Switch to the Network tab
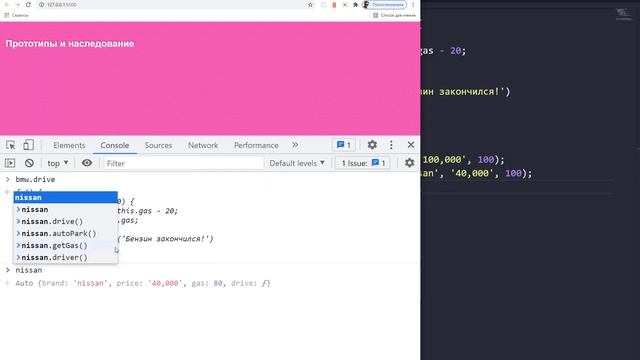 pyautogui.click(x=203, y=145)
